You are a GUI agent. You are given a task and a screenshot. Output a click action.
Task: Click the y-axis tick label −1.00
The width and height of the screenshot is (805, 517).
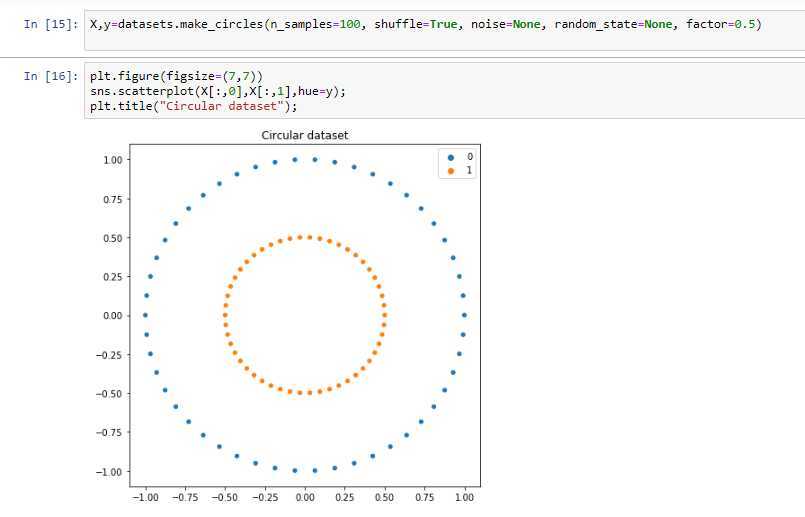point(109,472)
